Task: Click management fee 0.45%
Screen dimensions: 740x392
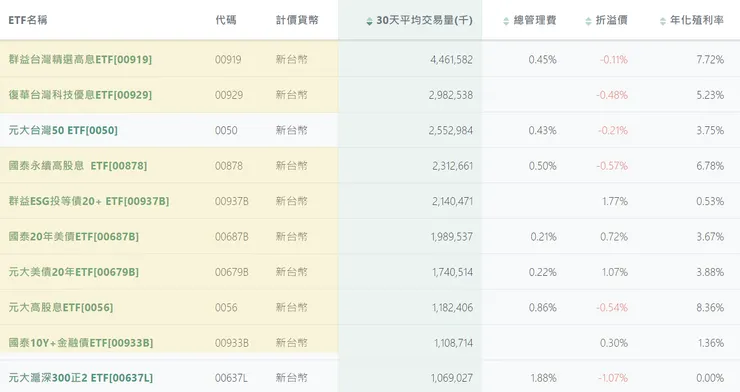Action: 542,59
